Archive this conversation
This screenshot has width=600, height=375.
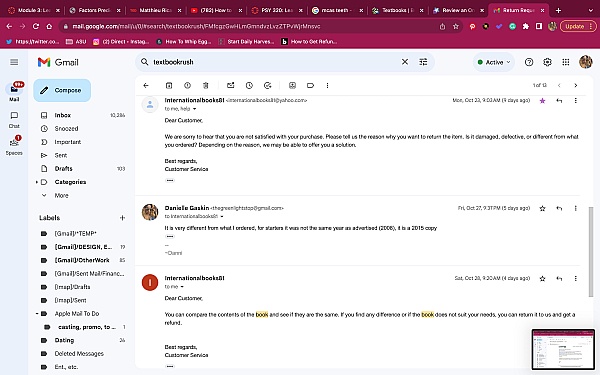click(169, 85)
